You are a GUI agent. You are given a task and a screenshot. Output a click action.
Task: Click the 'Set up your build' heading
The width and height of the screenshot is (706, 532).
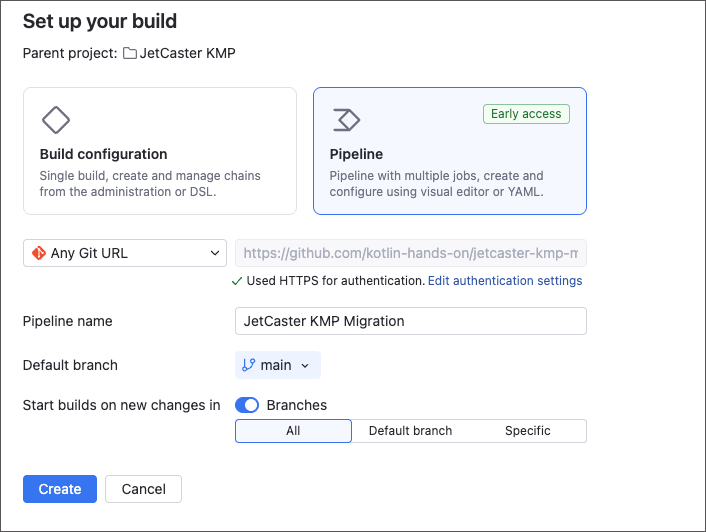click(x=100, y=21)
